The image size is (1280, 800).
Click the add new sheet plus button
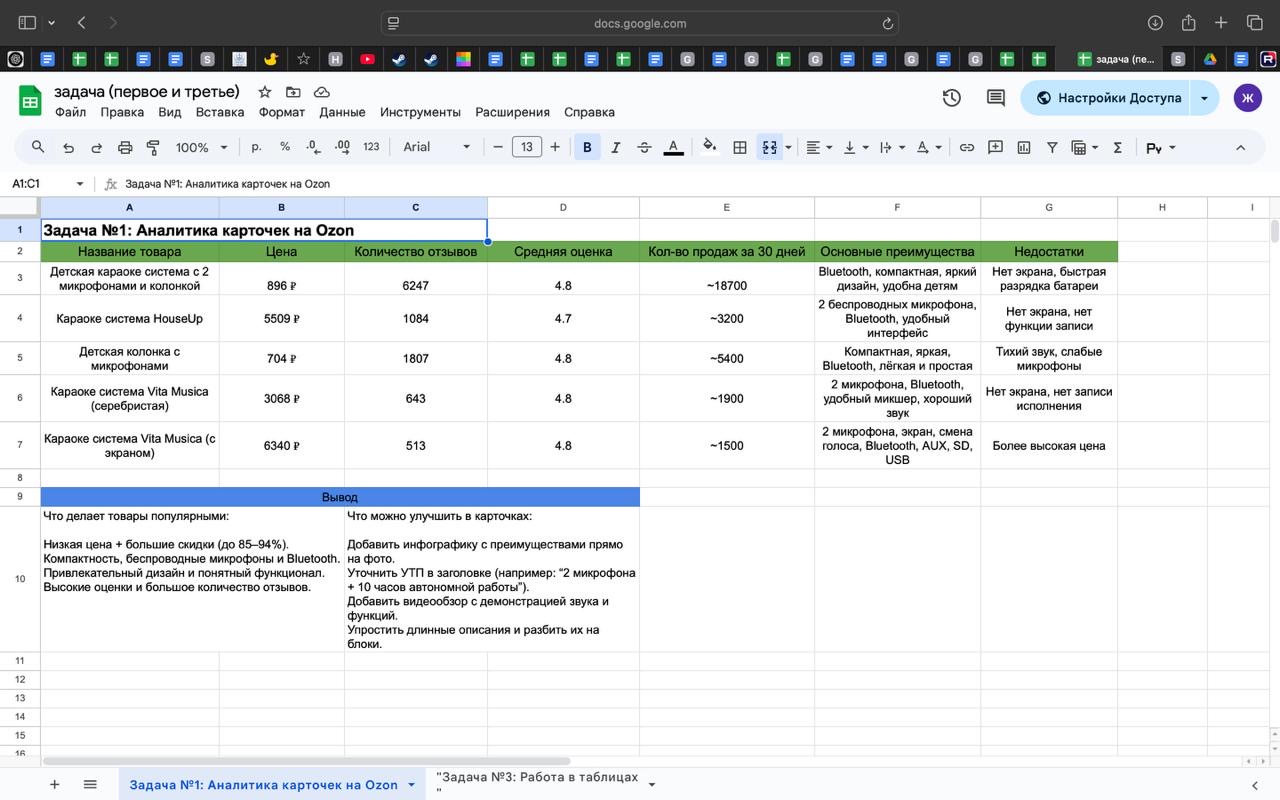pos(55,785)
